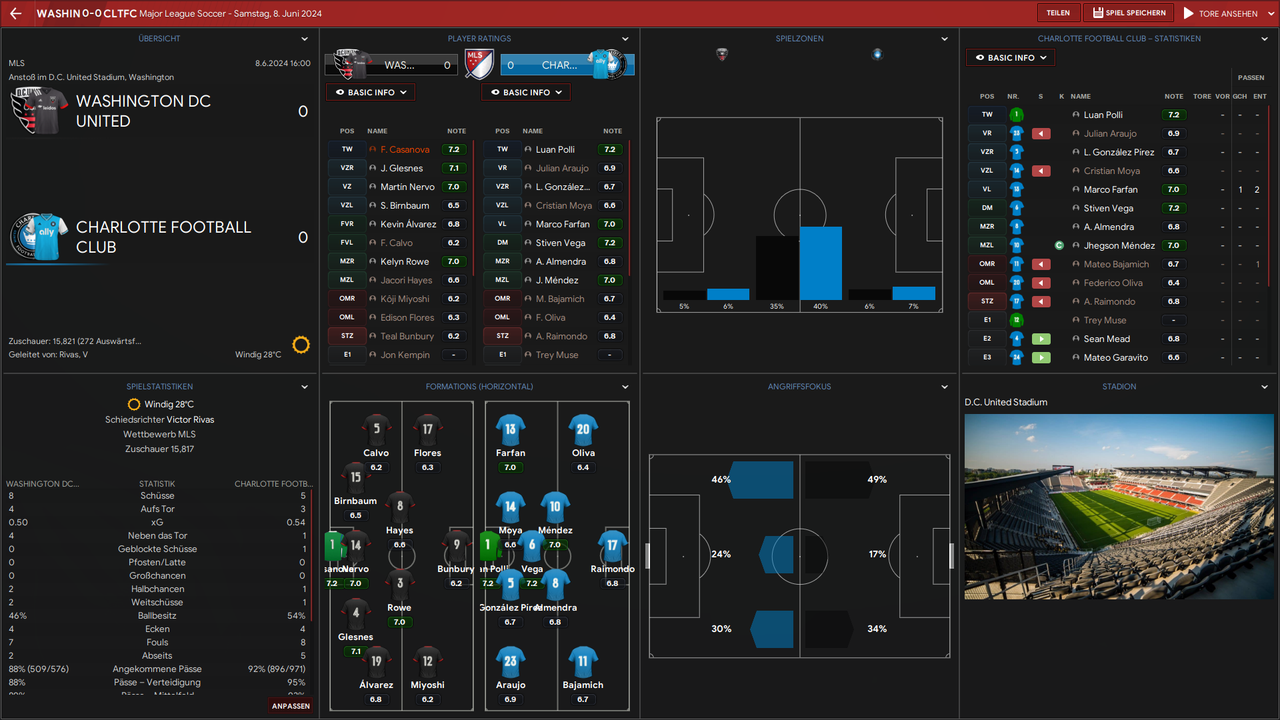Image resolution: width=1280 pixels, height=720 pixels.
Task: Select Raimondo's number 17 shirt in formation
Action: (612, 546)
